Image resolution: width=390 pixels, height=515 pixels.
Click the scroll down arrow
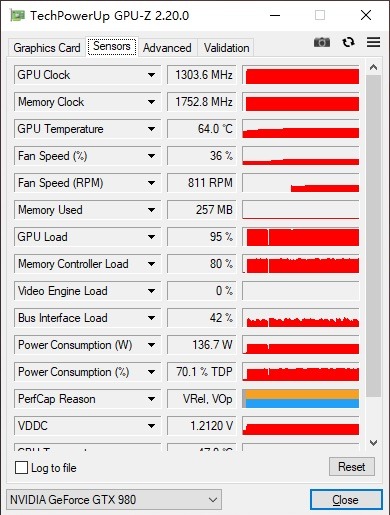(x=373, y=443)
